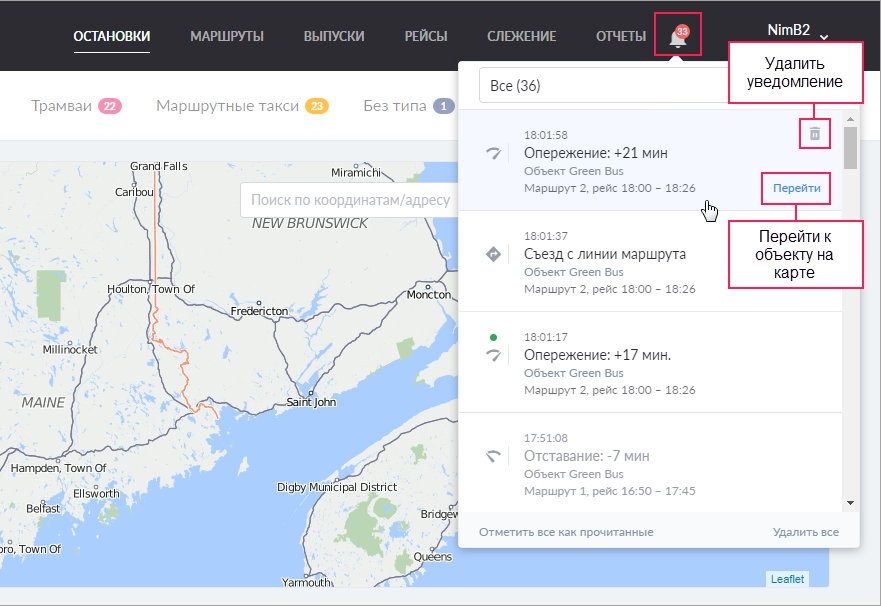Screen dimensions: 881x606
Task: Click the green unread dot at 18:01:17
Action: click(493, 338)
